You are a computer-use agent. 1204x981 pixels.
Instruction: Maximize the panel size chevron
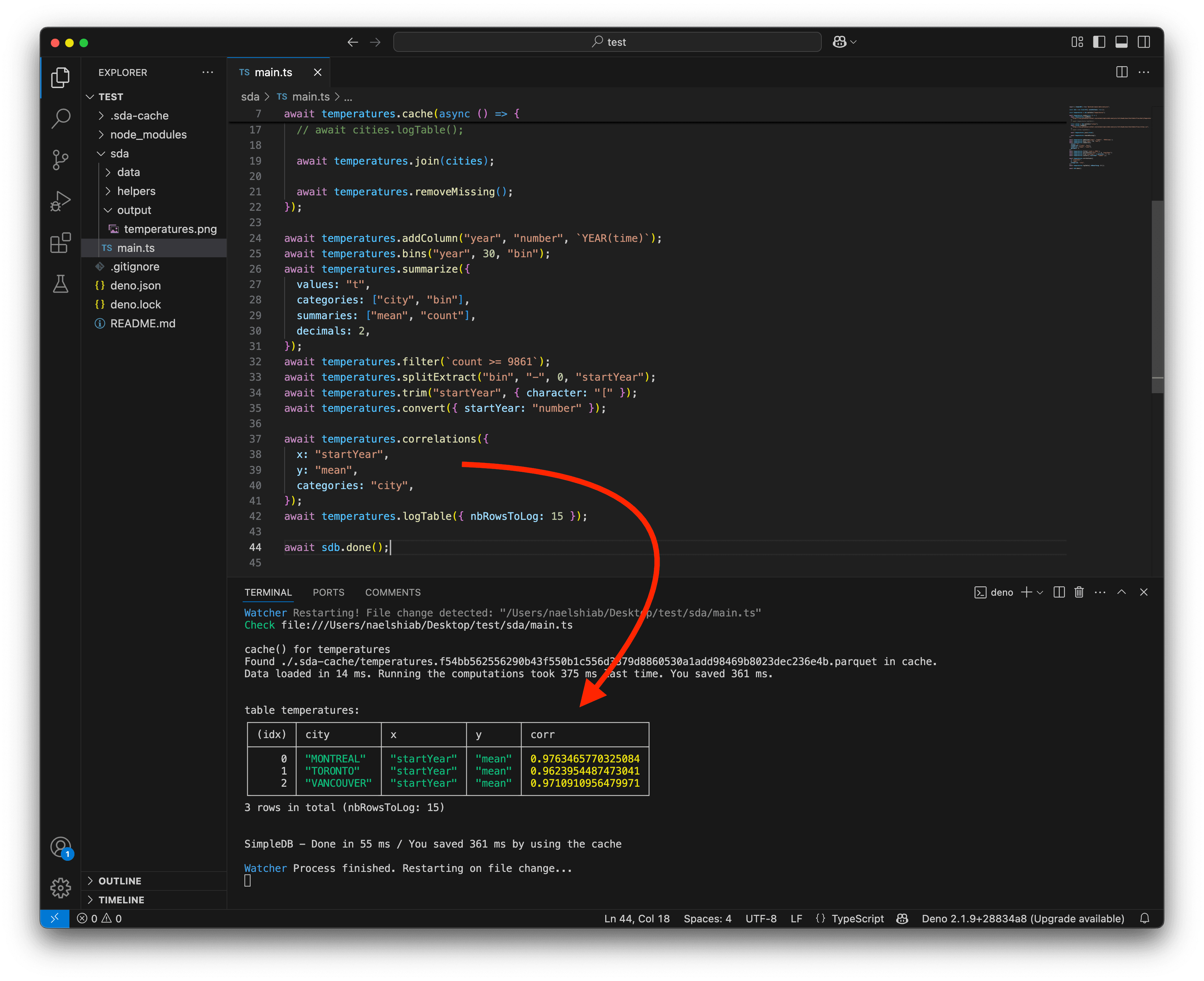tap(1121, 592)
